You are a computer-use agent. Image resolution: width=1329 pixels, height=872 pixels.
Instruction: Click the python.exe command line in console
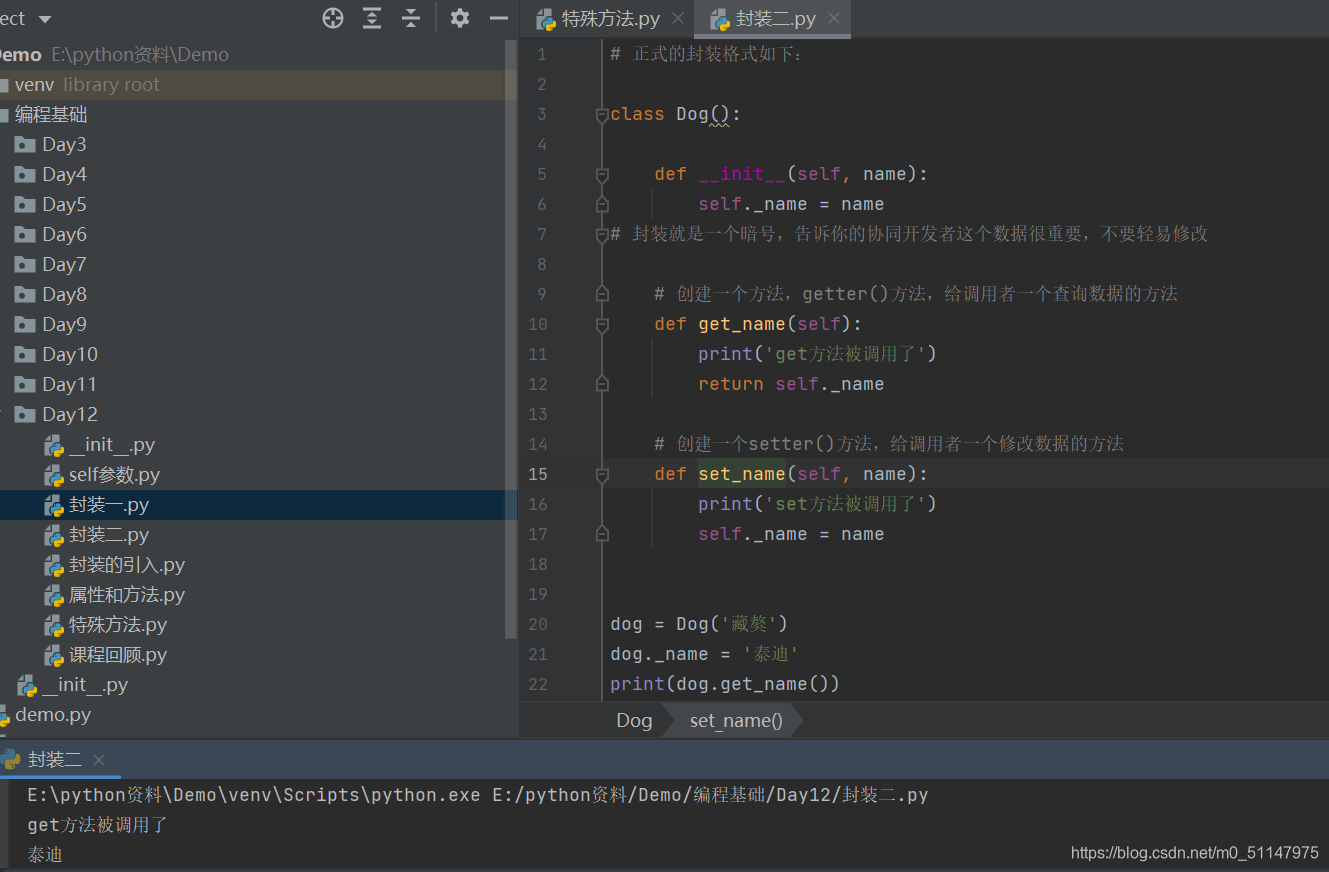(x=478, y=795)
